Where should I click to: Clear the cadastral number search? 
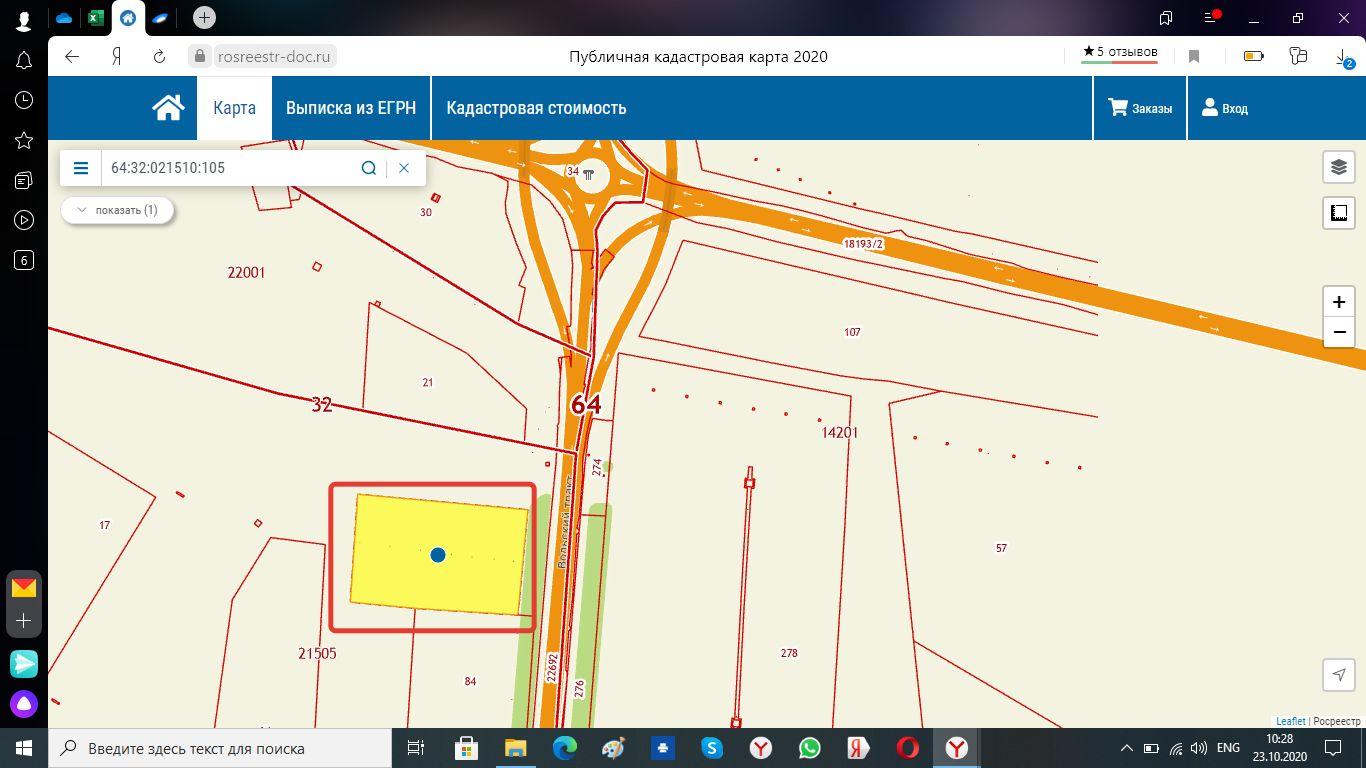tap(404, 168)
